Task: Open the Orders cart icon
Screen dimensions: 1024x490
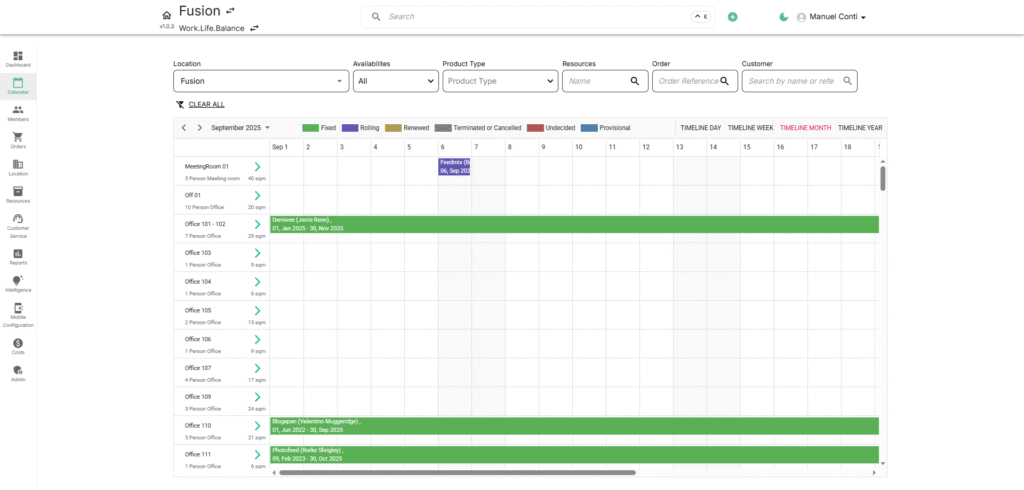Action: [x=18, y=139]
